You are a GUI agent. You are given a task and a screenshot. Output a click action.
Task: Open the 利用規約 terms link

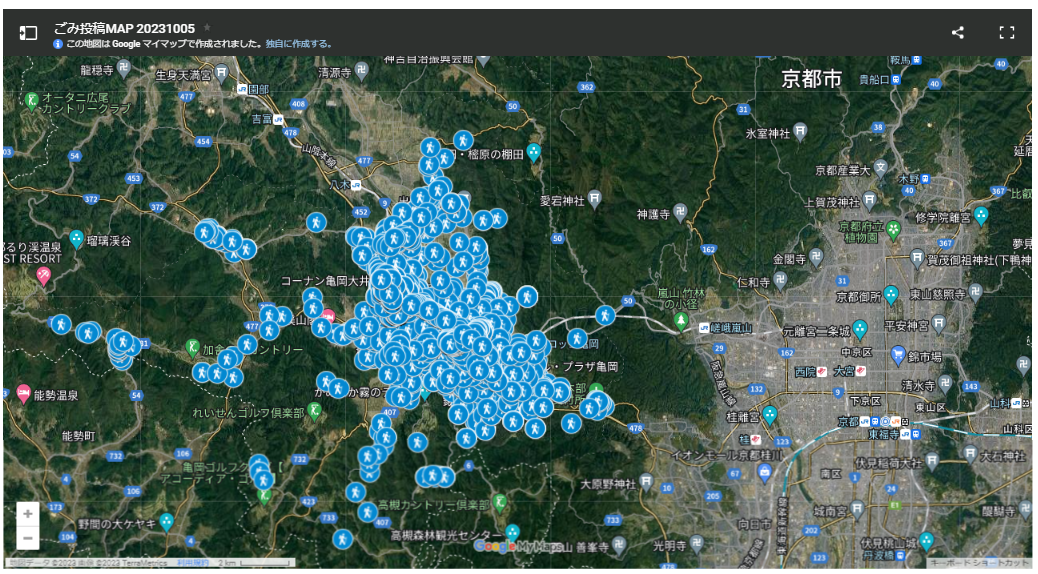pyautogui.click(x=193, y=563)
